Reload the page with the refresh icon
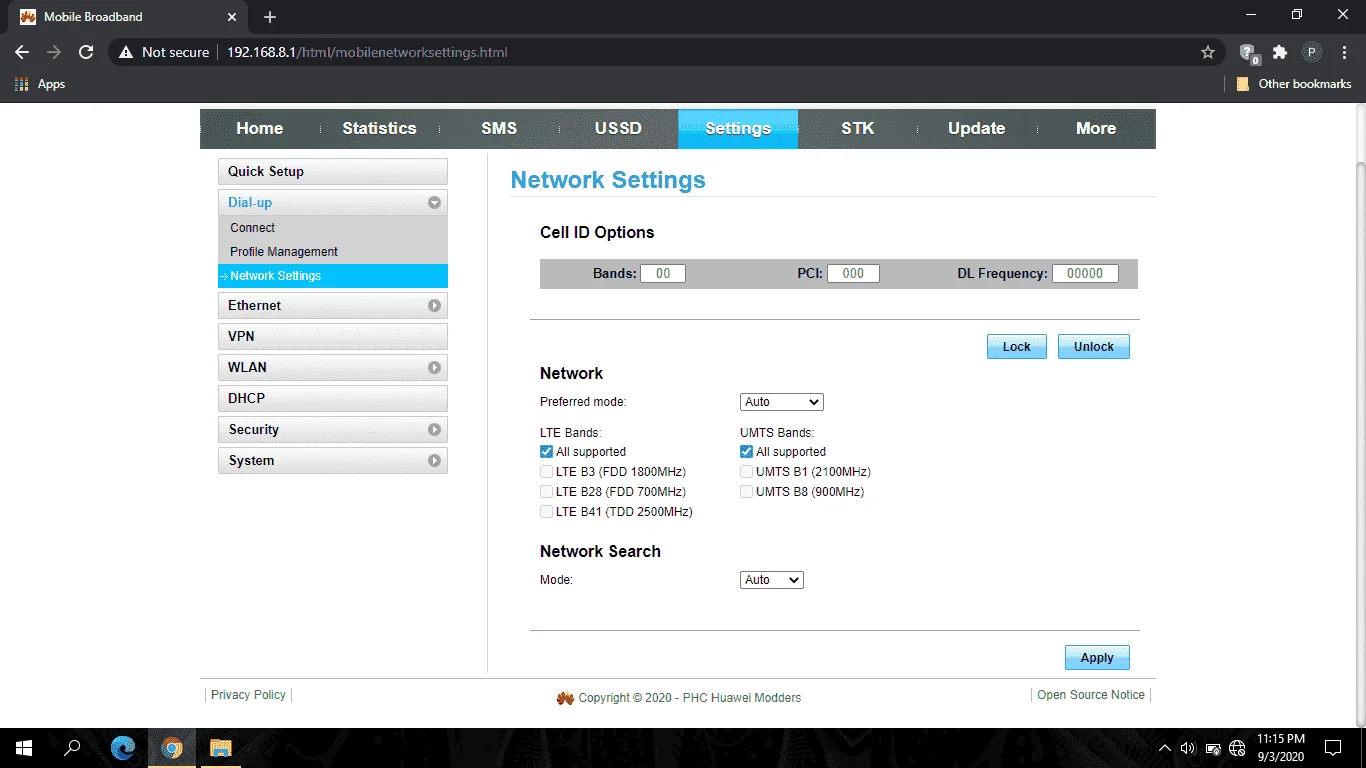1366x768 pixels. pos(86,52)
